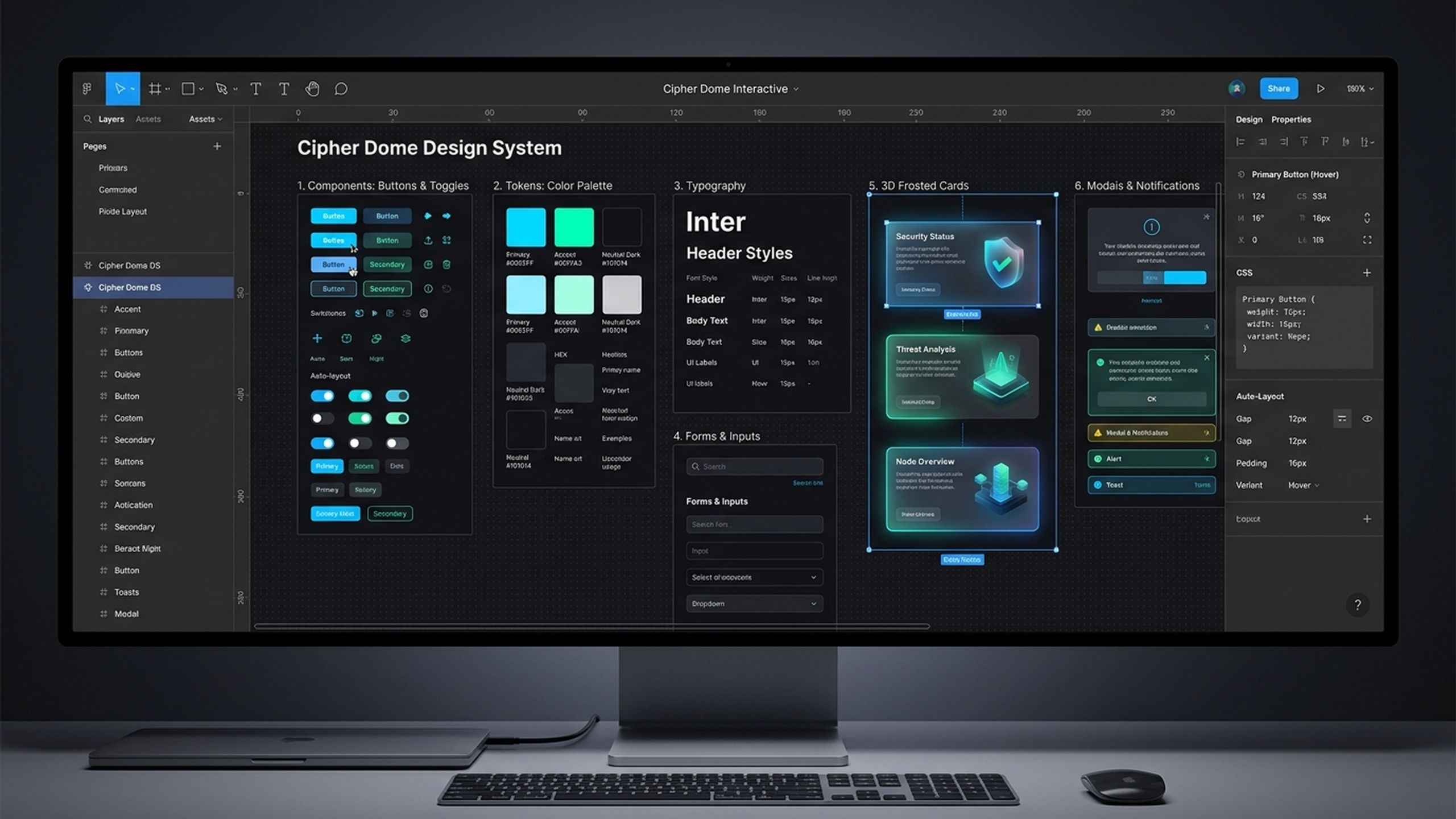Click the align left icon in Design panel
The image size is (1456, 819).
[1240, 142]
